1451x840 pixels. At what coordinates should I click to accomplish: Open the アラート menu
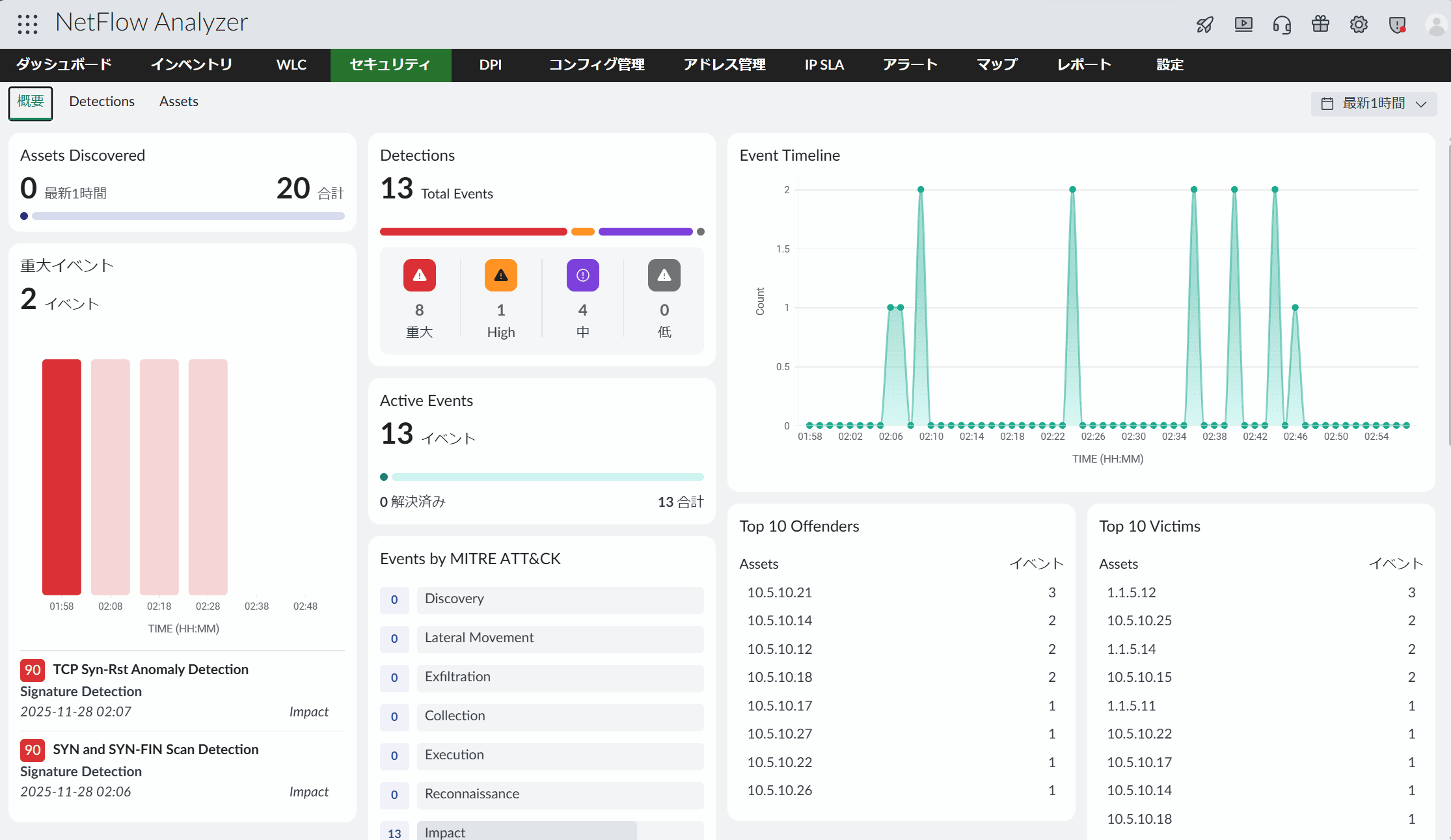tap(910, 65)
